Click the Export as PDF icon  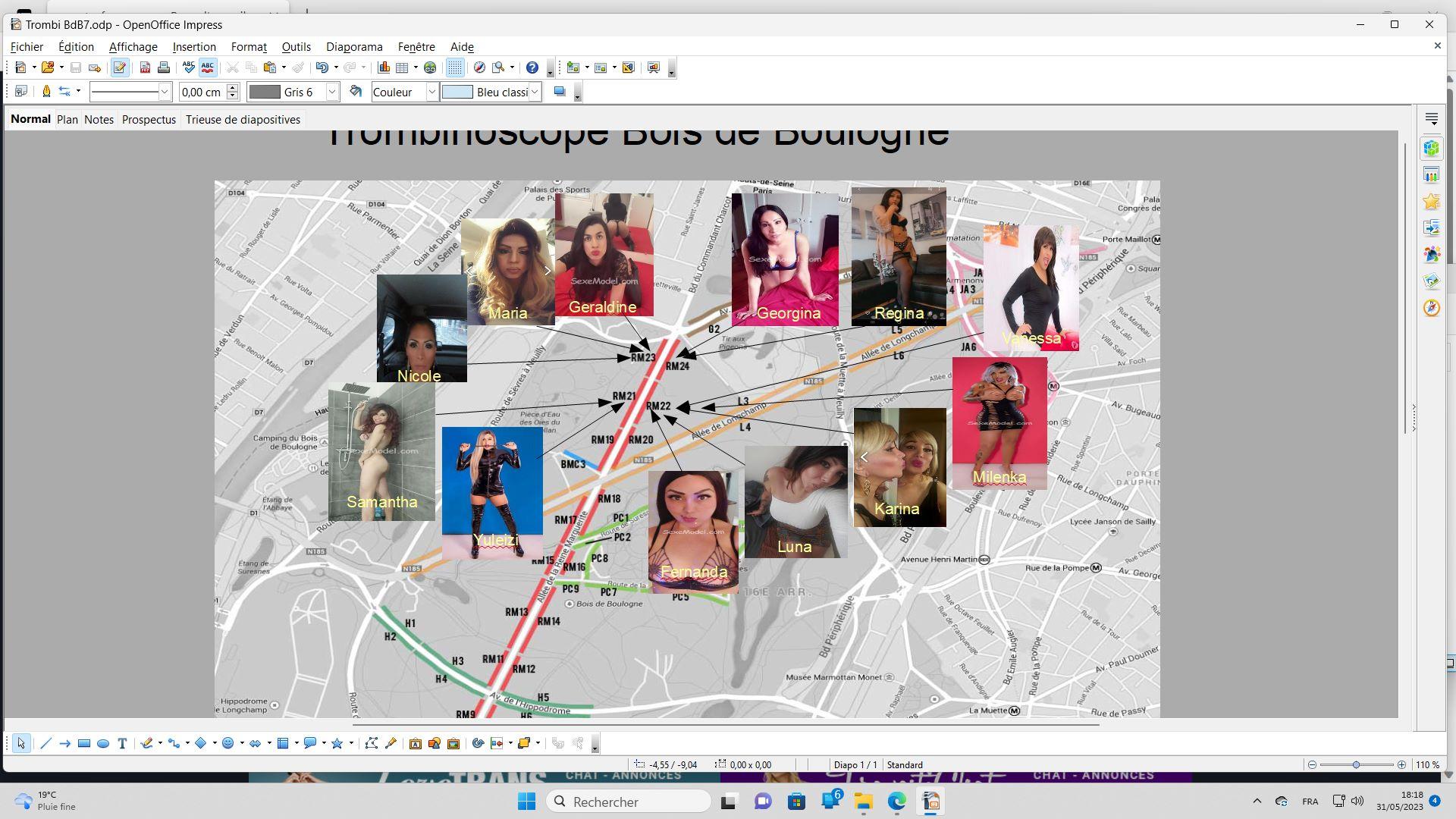click(145, 67)
